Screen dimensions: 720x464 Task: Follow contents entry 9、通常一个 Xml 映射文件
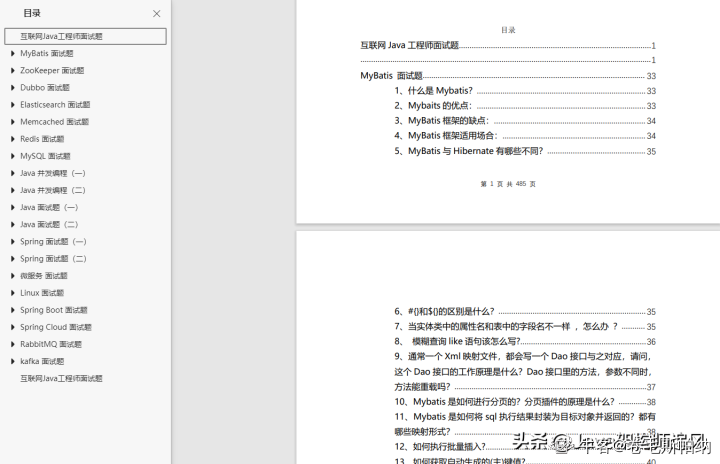(x=525, y=372)
